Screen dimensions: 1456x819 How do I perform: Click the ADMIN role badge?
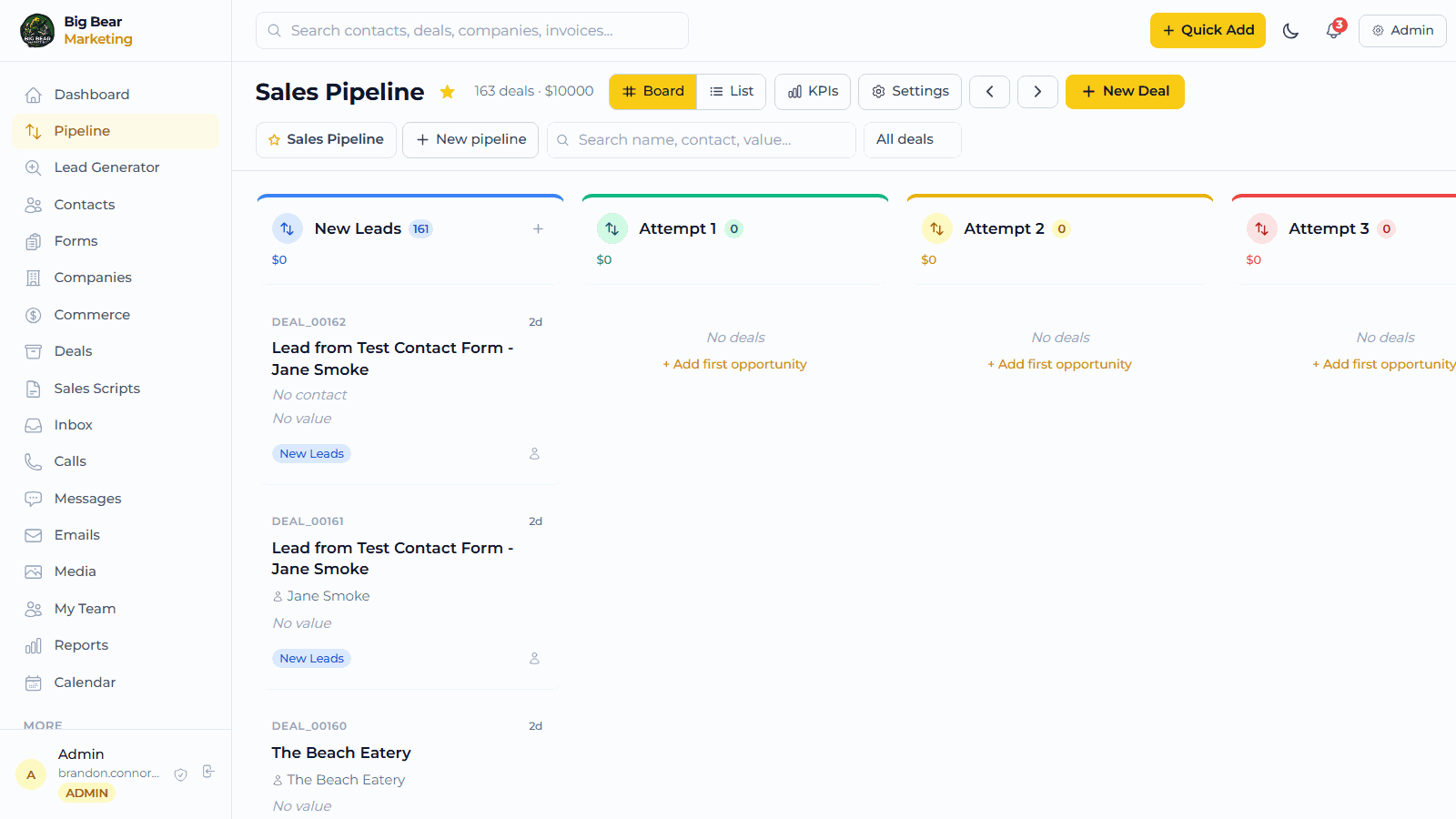pos(86,794)
